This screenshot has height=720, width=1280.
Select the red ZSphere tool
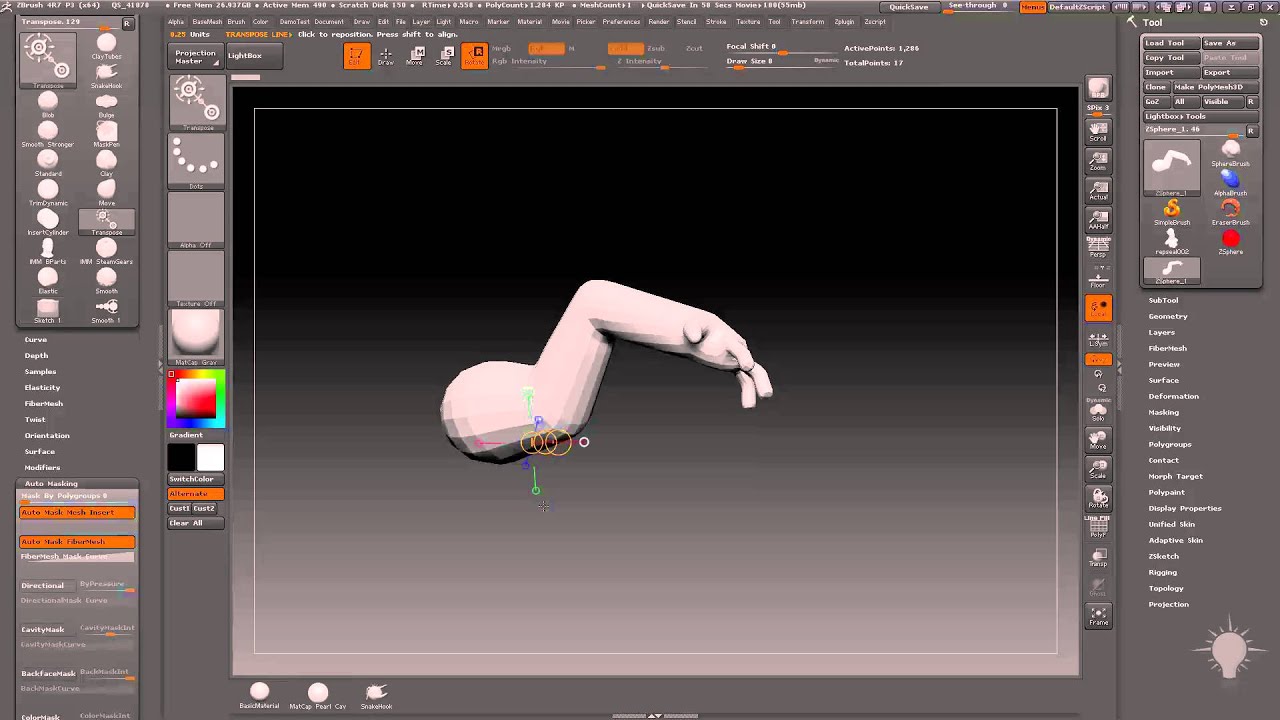click(1230, 241)
